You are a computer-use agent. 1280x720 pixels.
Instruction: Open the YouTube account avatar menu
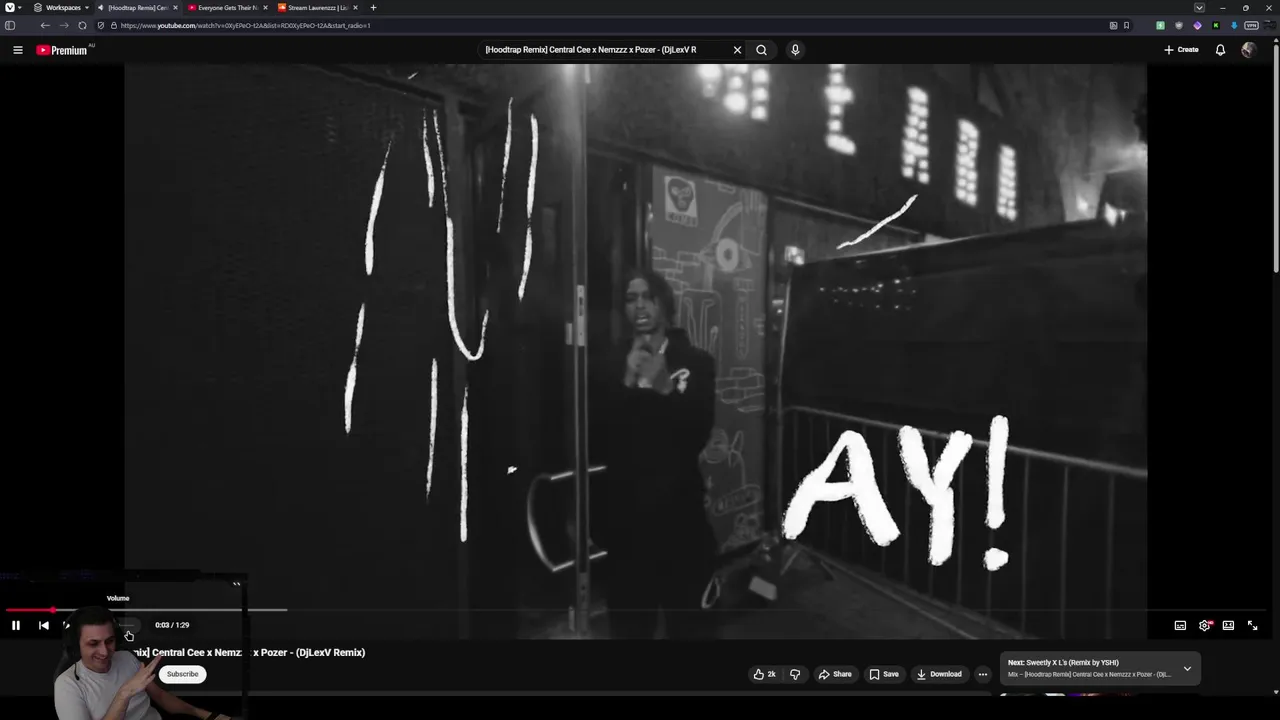tap(1248, 50)
